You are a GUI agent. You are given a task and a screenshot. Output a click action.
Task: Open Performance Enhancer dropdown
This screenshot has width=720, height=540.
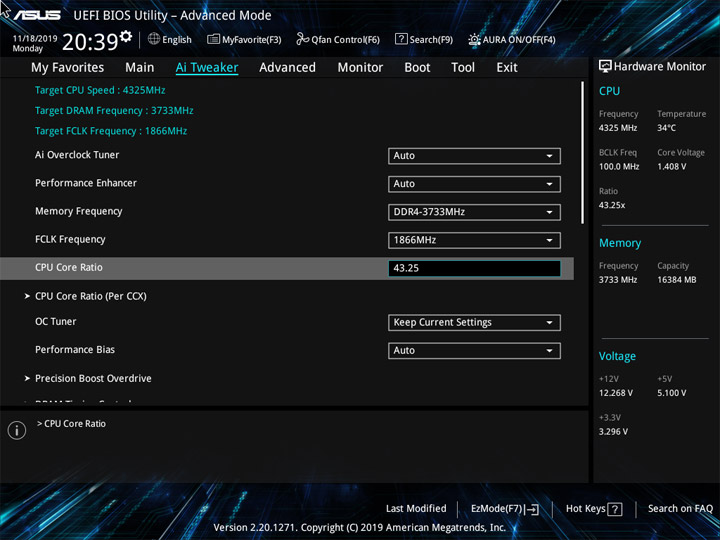pyautogui.click(x=474, y=184)
